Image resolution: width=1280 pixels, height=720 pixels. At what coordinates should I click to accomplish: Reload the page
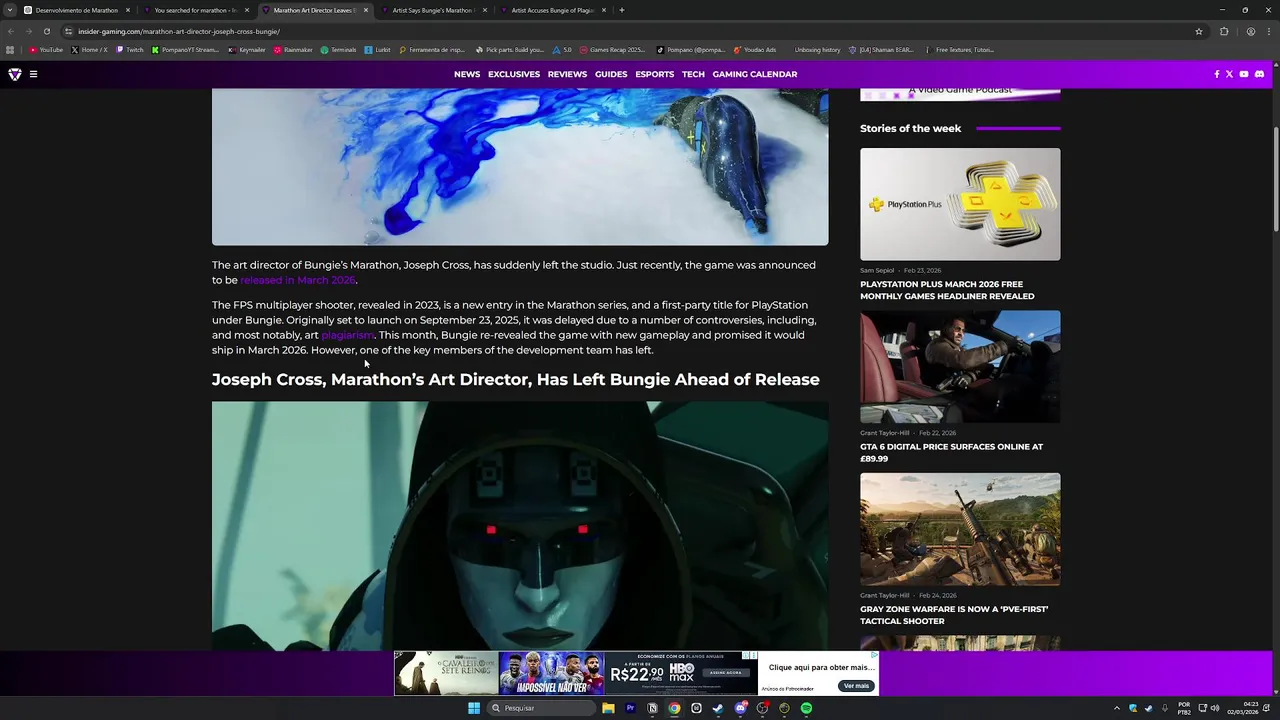(x=46, y=31)
